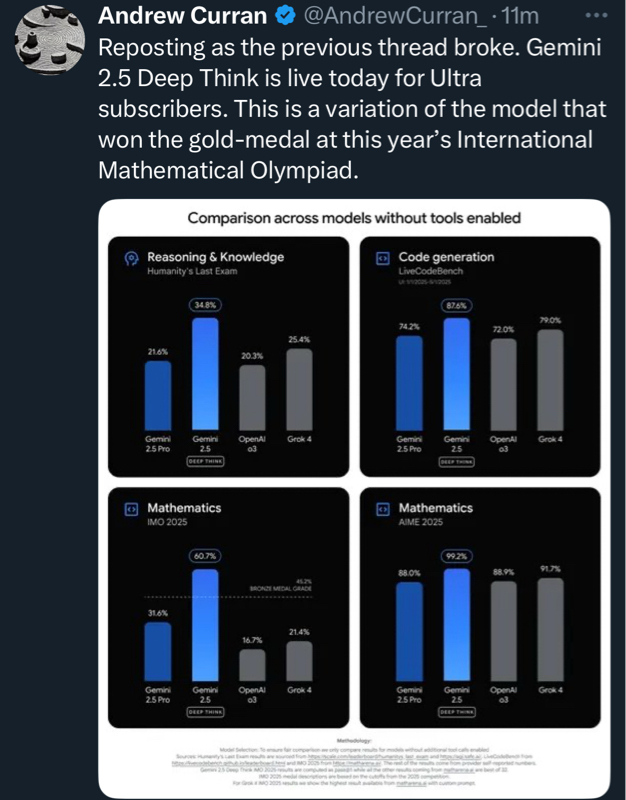This screenshot has height=800, width=626.
Task: Click the Deep Think badge in AIME 2025 chart
Action: point(457,712)
